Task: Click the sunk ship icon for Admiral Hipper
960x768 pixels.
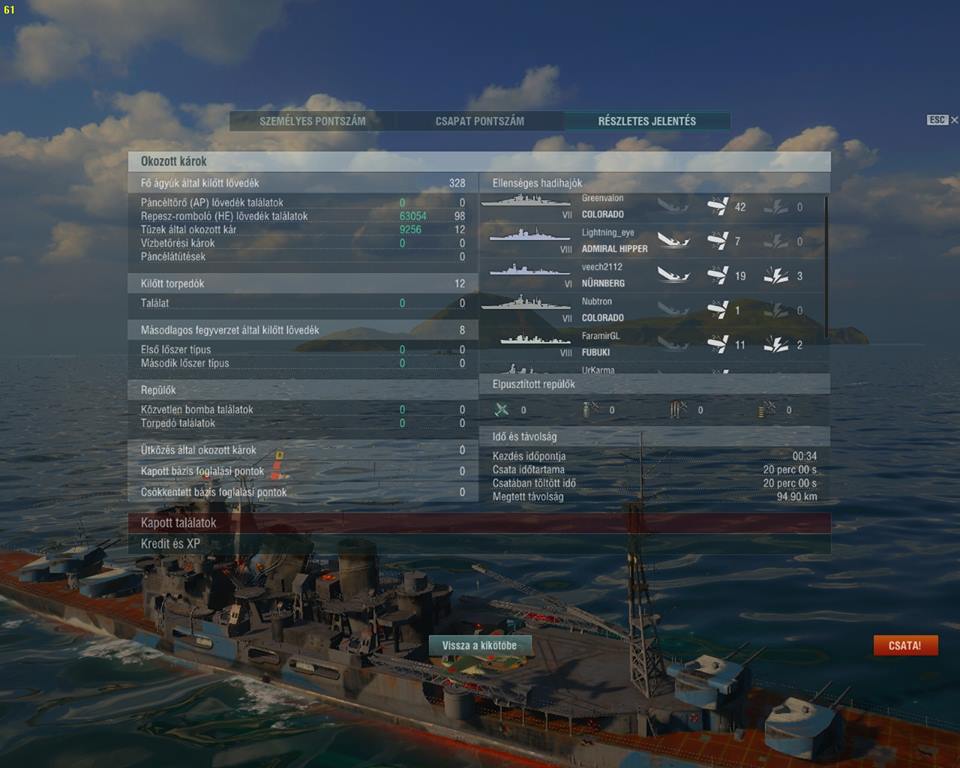Action: point(673,241)
